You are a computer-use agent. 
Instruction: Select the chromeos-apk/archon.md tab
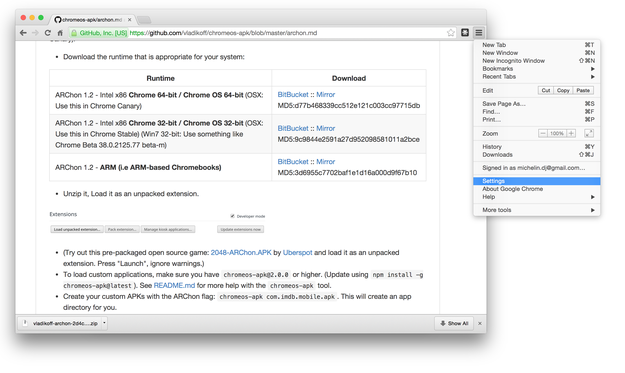pyautogui.click(x=92, y=20)
